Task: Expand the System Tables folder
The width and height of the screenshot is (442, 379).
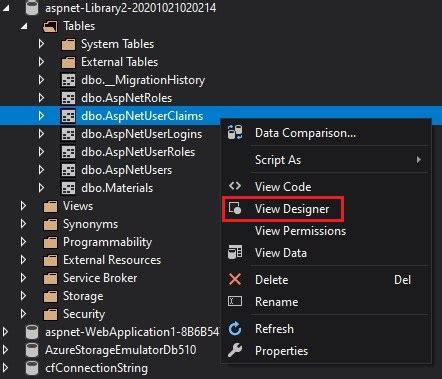Action: coord(41,44)
